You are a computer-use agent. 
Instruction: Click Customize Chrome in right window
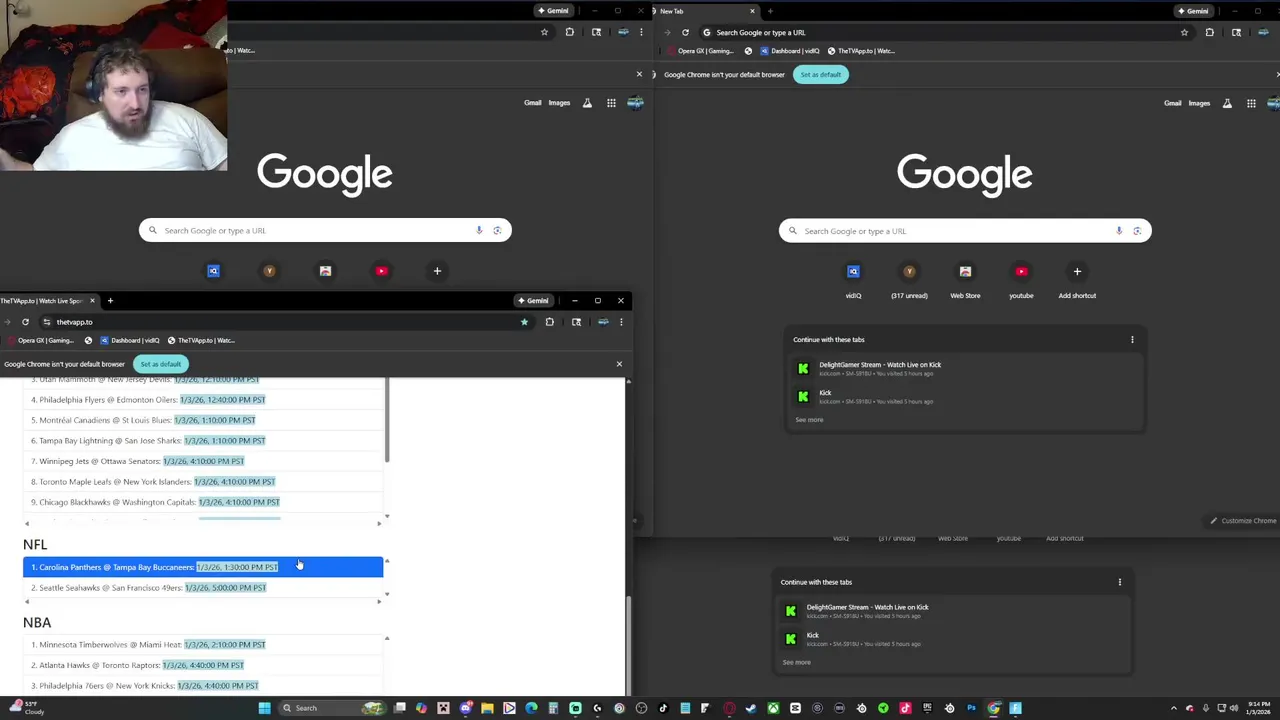pos(1243,521)
